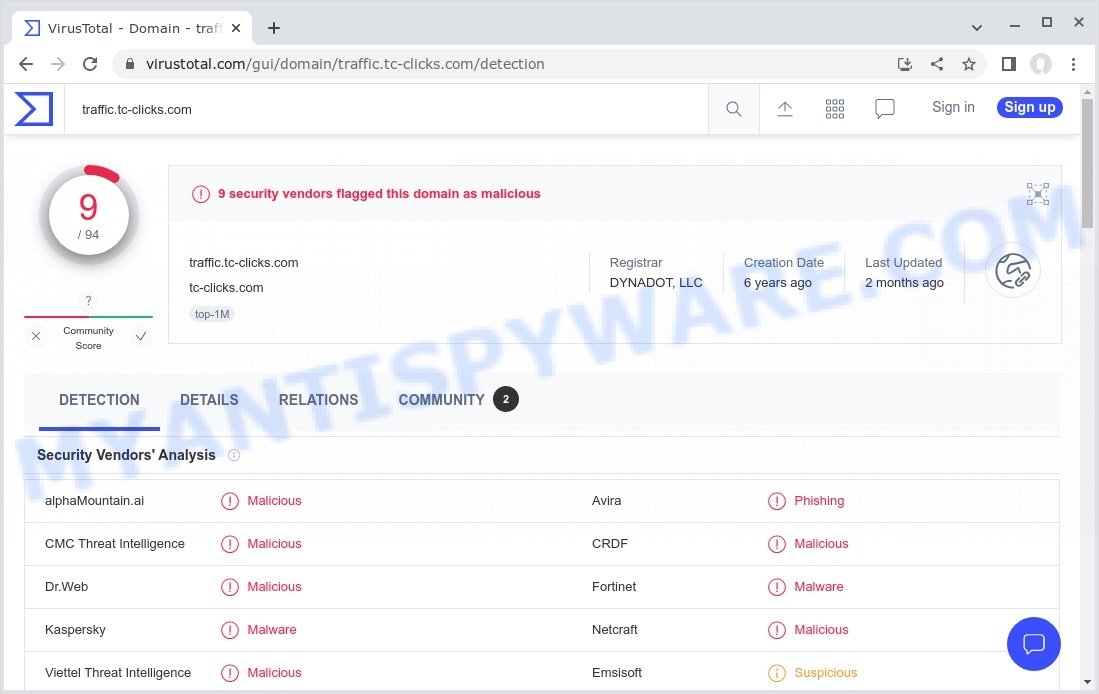
Task: Click the alphaMountain.ai Malicious alert icon
Action: coord(230,501)
